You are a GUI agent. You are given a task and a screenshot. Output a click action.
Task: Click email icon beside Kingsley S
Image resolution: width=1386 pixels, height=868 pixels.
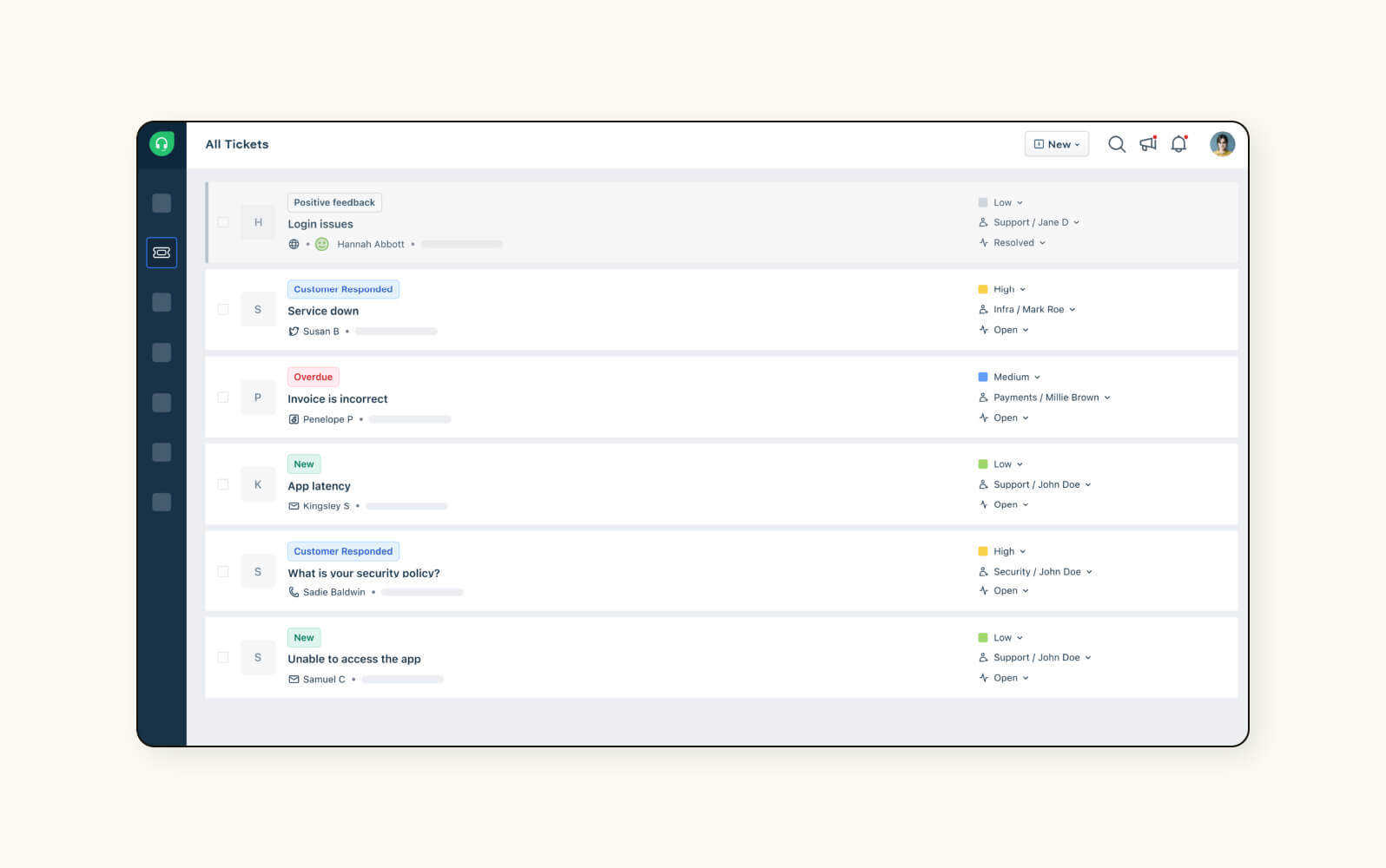point(294,506)
